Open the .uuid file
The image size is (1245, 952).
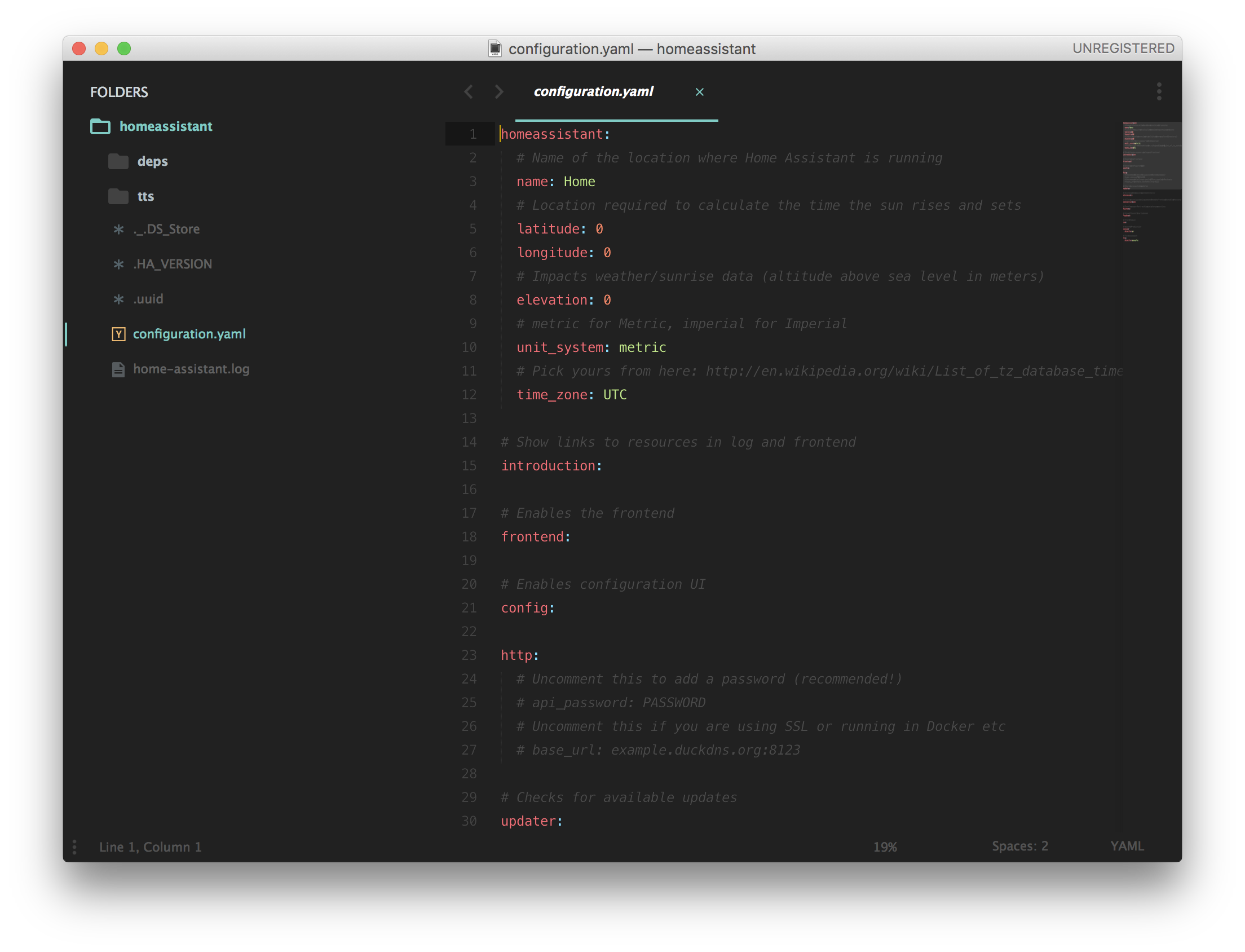tap(148, 299)
